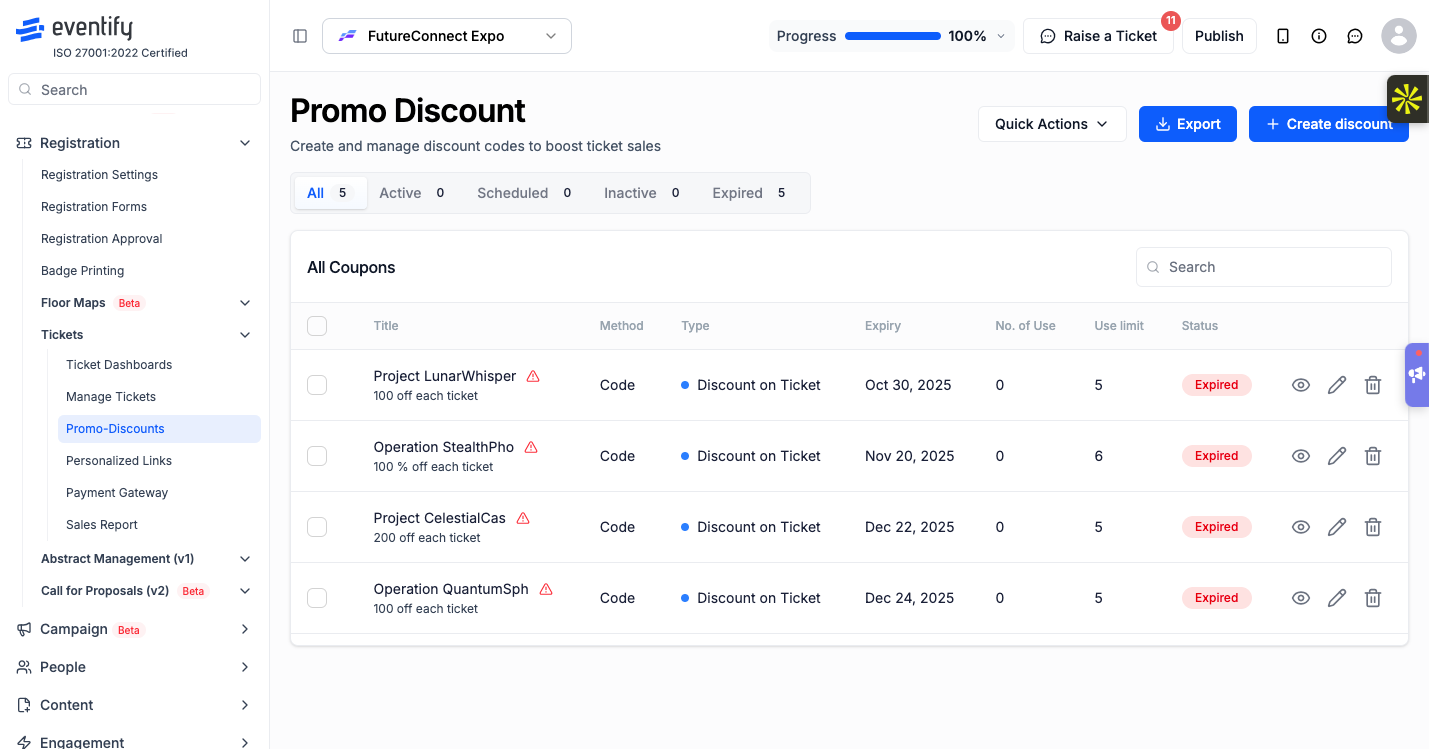Open the announcement megaphone side widget

(x=1417, y=375)
